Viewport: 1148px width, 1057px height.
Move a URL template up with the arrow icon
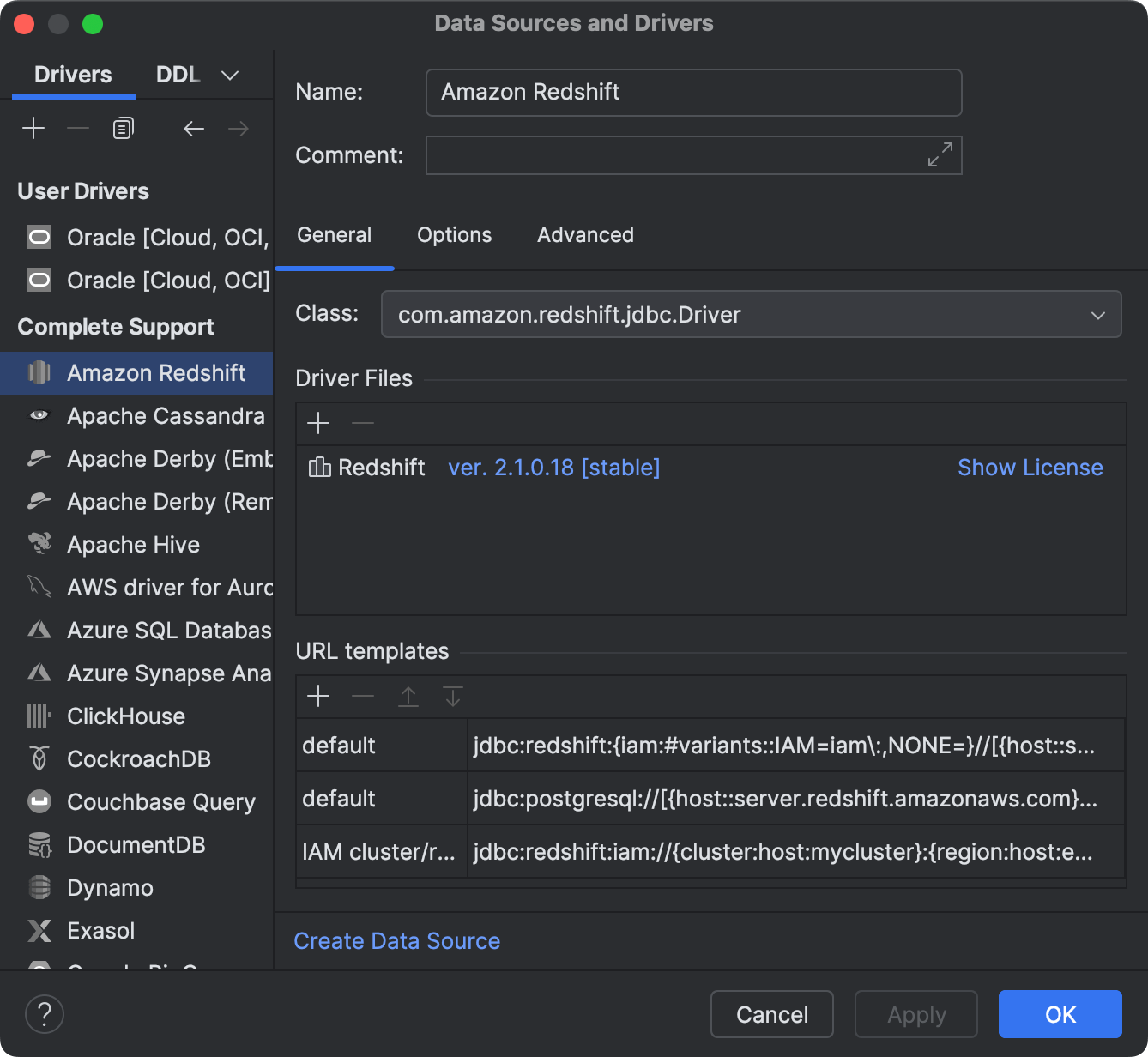408,696
